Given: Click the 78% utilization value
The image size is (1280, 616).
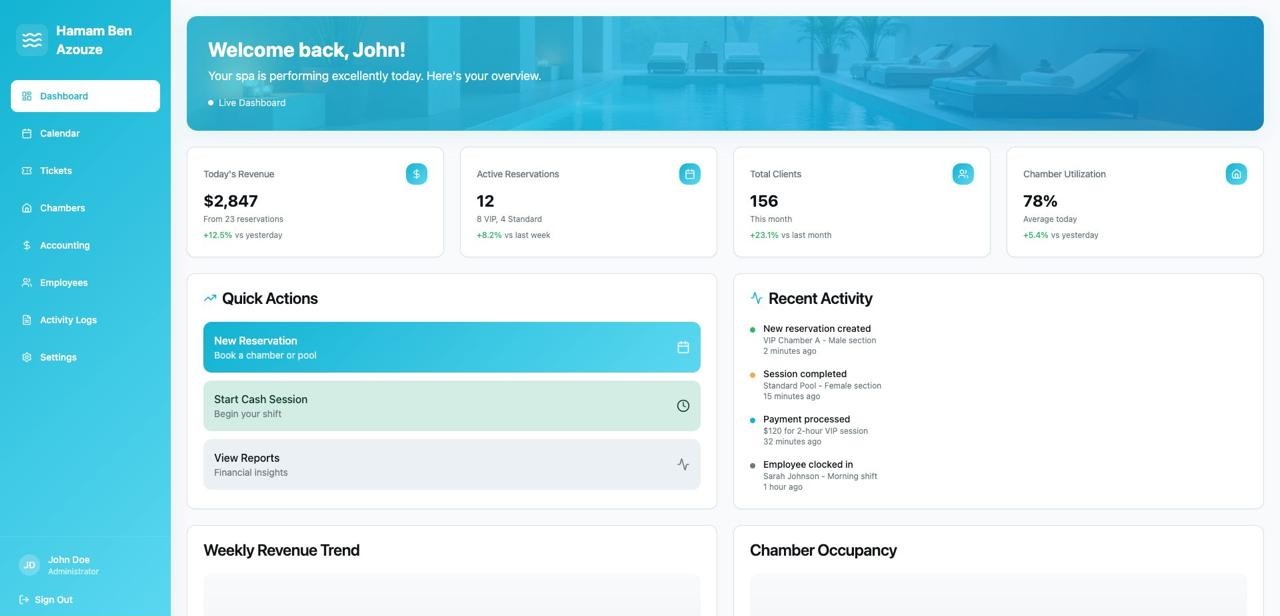Looking at the screenshot, I should [1040, 201].
